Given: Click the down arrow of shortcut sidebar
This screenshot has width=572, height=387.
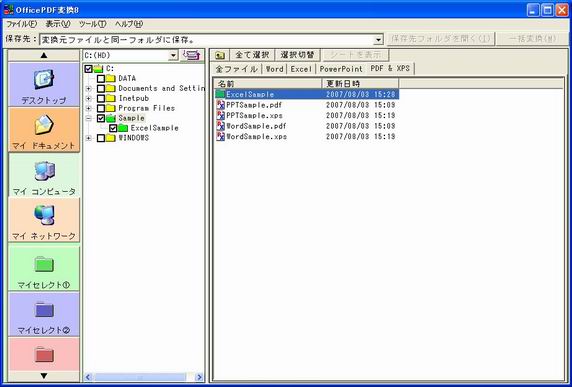Looking at the screenshot, I should click(x=44, y=376).
